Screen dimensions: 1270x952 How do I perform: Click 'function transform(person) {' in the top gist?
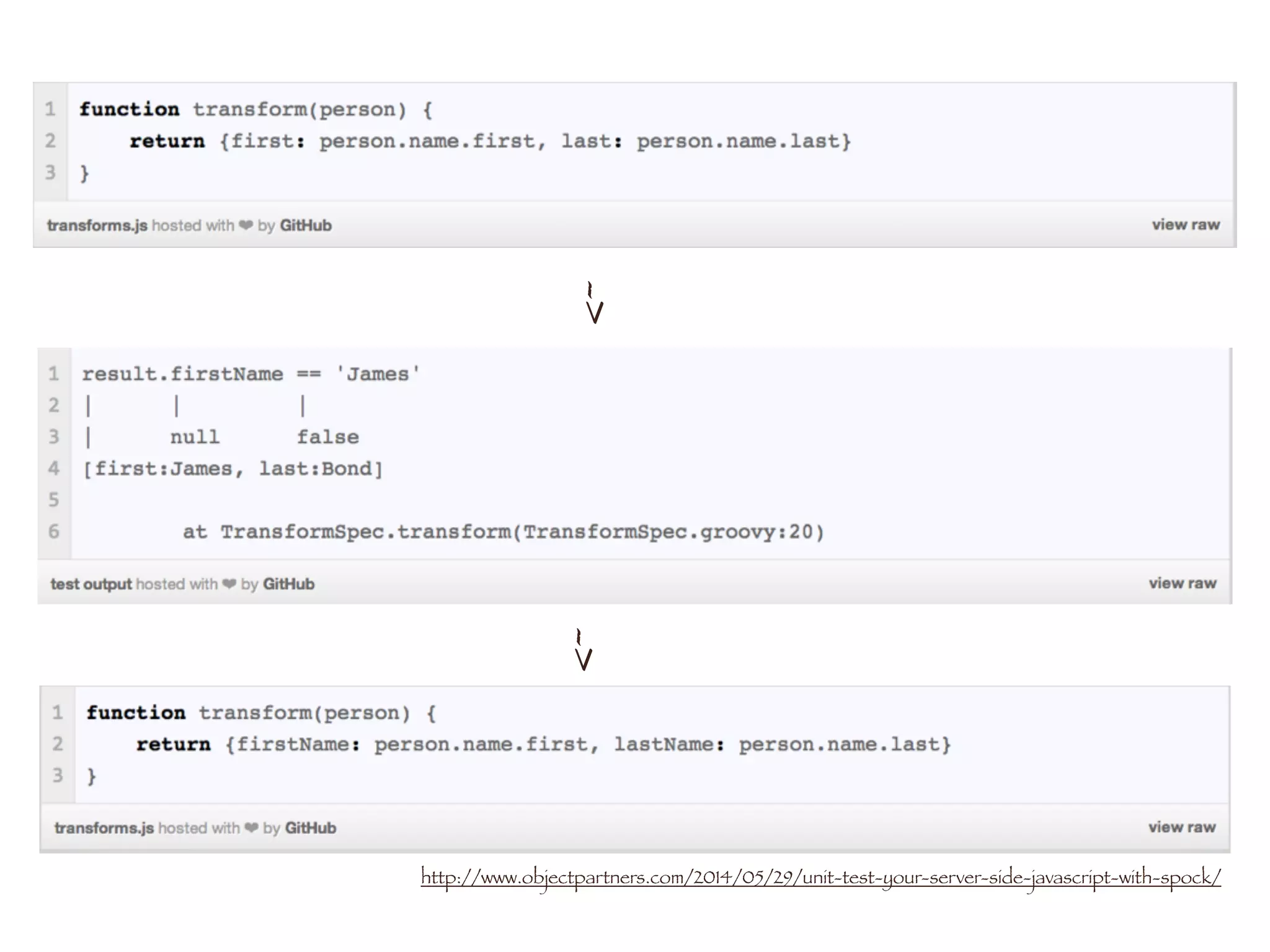tap(256, 110)
